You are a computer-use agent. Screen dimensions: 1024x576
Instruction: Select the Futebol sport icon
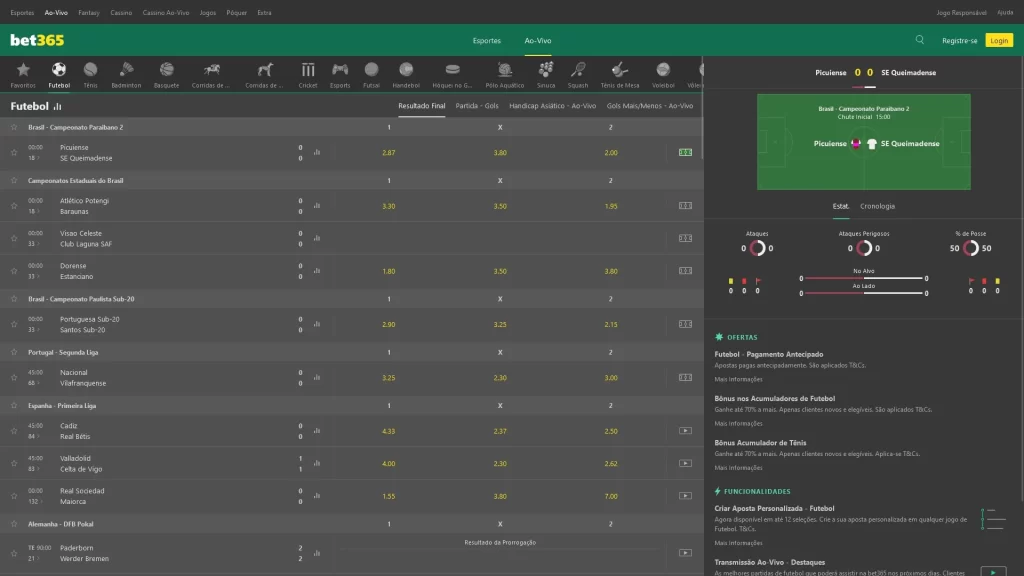pyautogui.click(x=59, y=74)
